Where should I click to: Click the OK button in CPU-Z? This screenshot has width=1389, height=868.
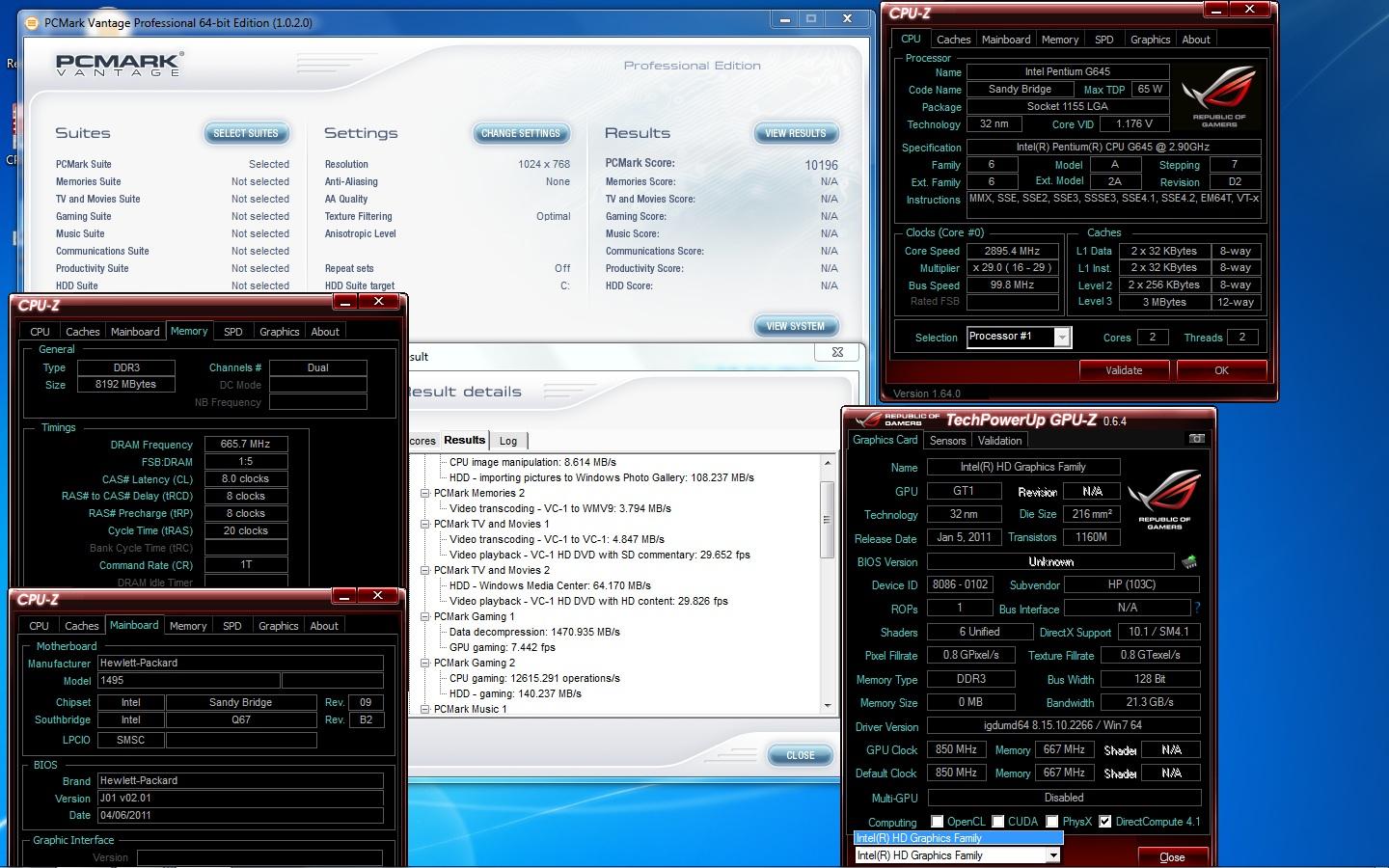[x=1221, y=370]
